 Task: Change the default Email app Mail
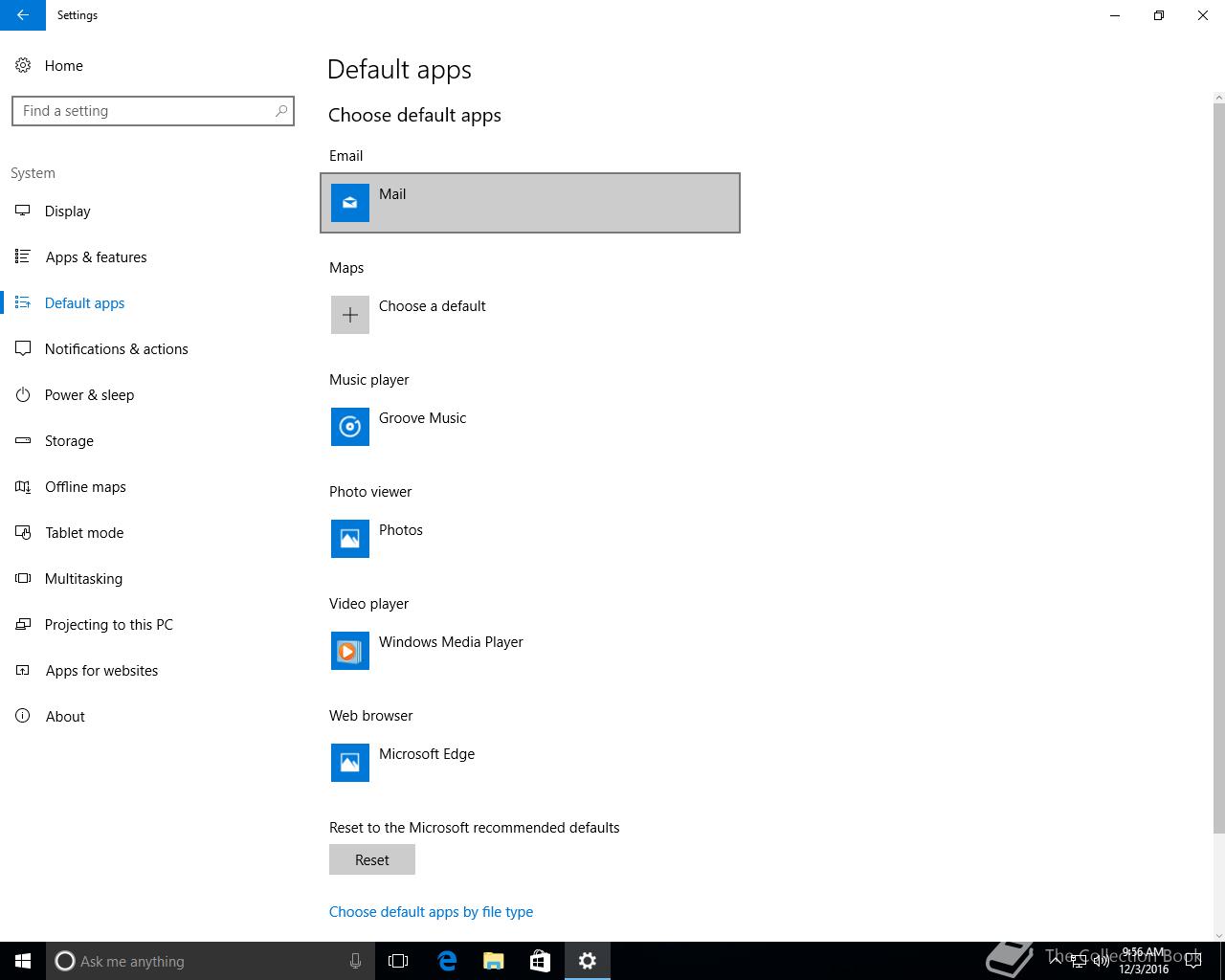[x=530, y=203]
